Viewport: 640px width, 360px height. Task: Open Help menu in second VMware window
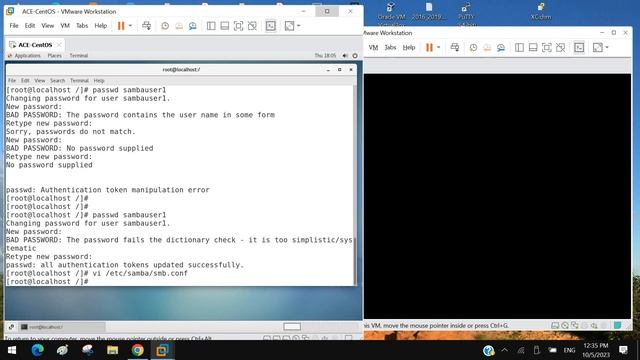tap(409, 47)
